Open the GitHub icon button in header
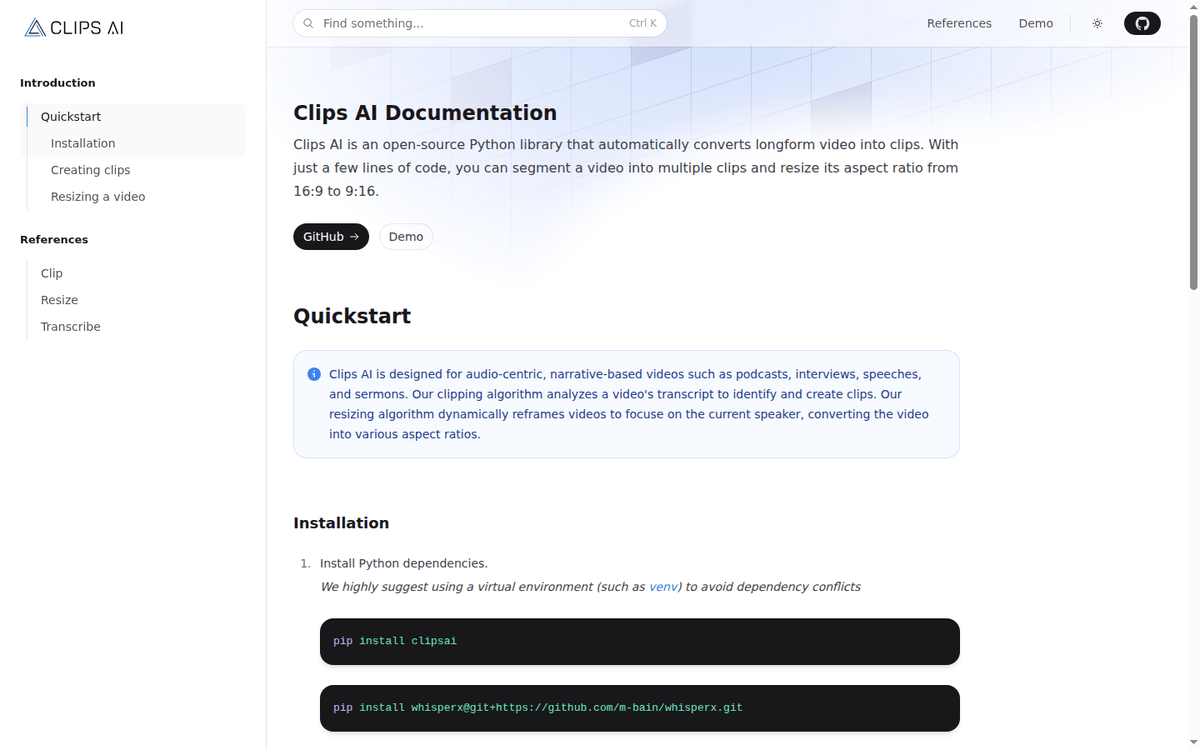Image resolution: width=1200 pixels, height=750 pixels. (1142, 23)
